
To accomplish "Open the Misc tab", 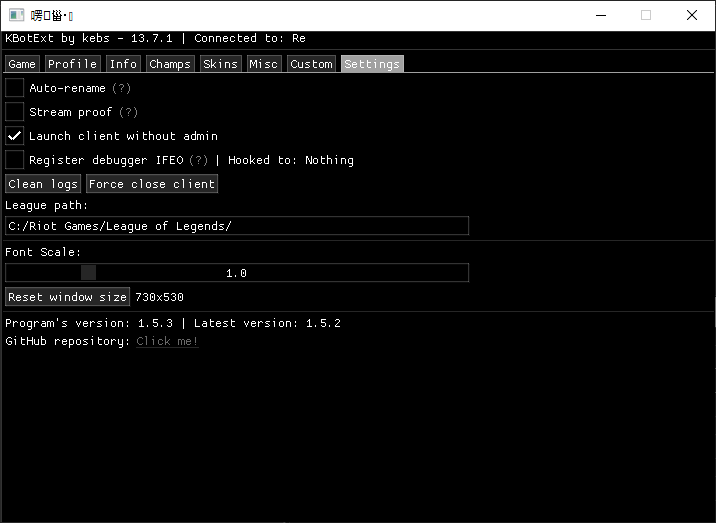I will [263, 64].
